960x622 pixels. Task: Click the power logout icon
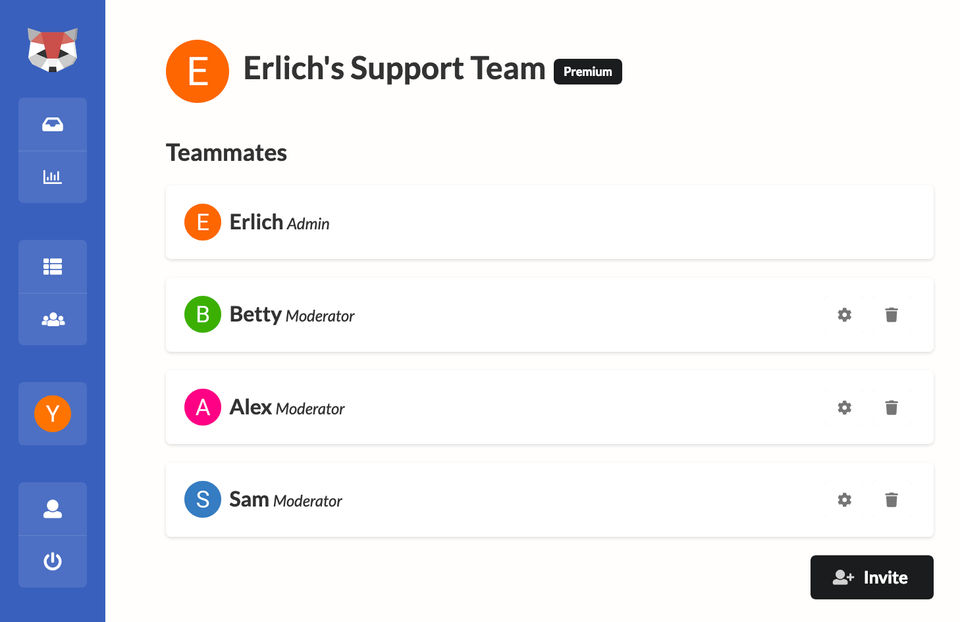pyautogui.click(x=53, y=561)
